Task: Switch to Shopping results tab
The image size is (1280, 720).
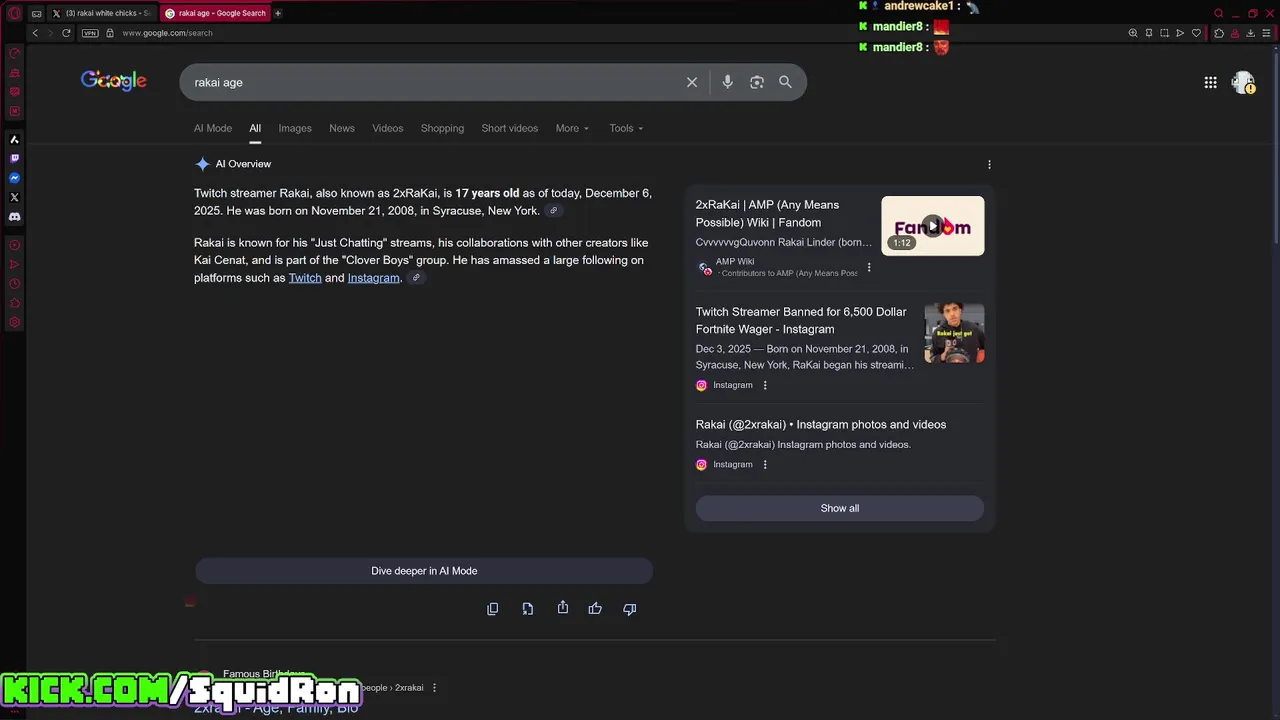Action: coord(442,128)
